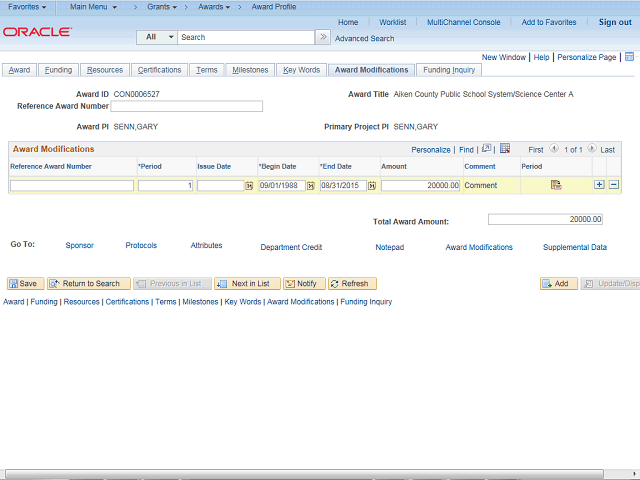Click the Begin Date input field
This screenshot has width=640, height=480.
[x=282, y=186]
